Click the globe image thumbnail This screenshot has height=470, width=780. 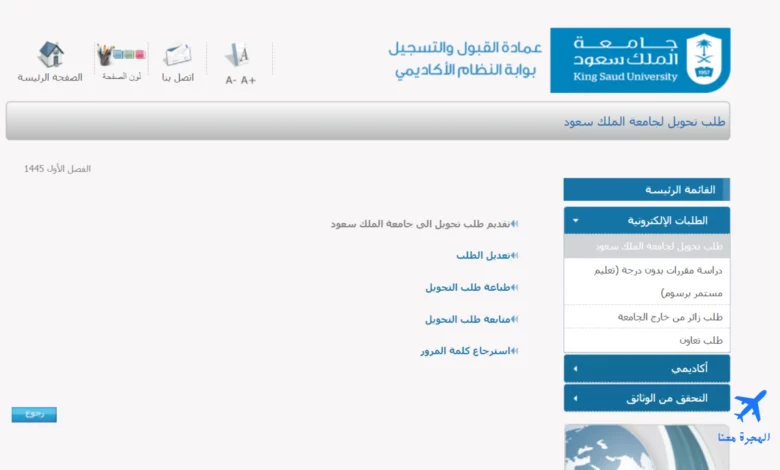click(x=647, y=447)
